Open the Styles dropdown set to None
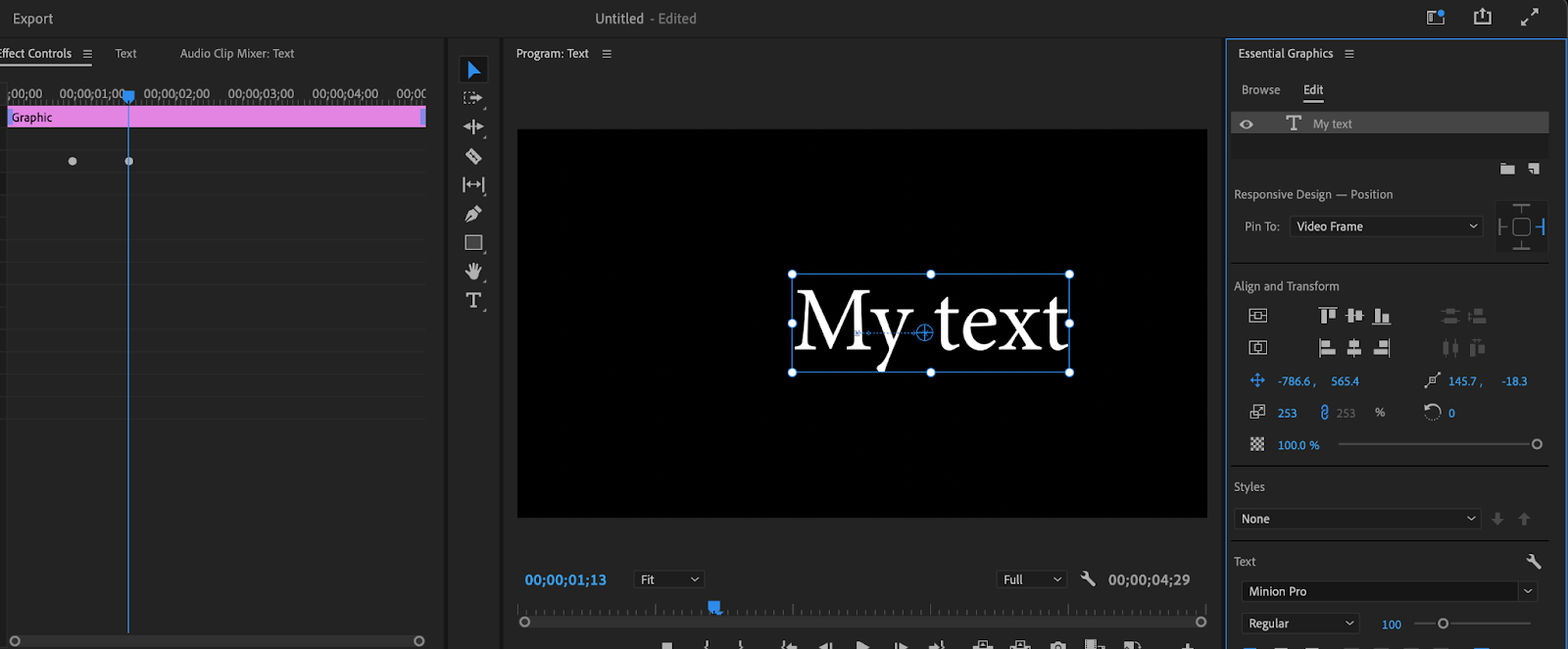This screenshot has height=649, width=1568. pos(1357,519)
